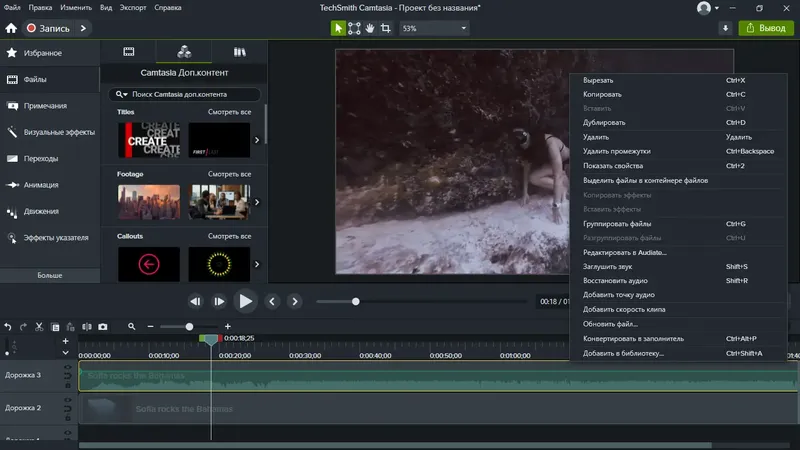Click the Split clip icon in timeline toolbar

(87, 326)
